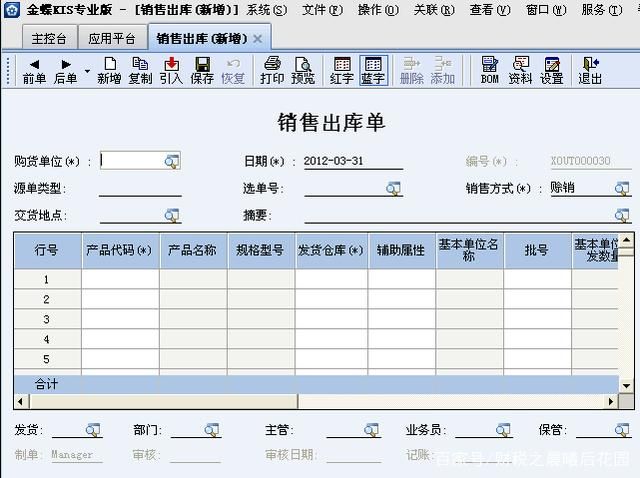Open the 关联(R) menu
640x478 pixels.
[434, 9]
